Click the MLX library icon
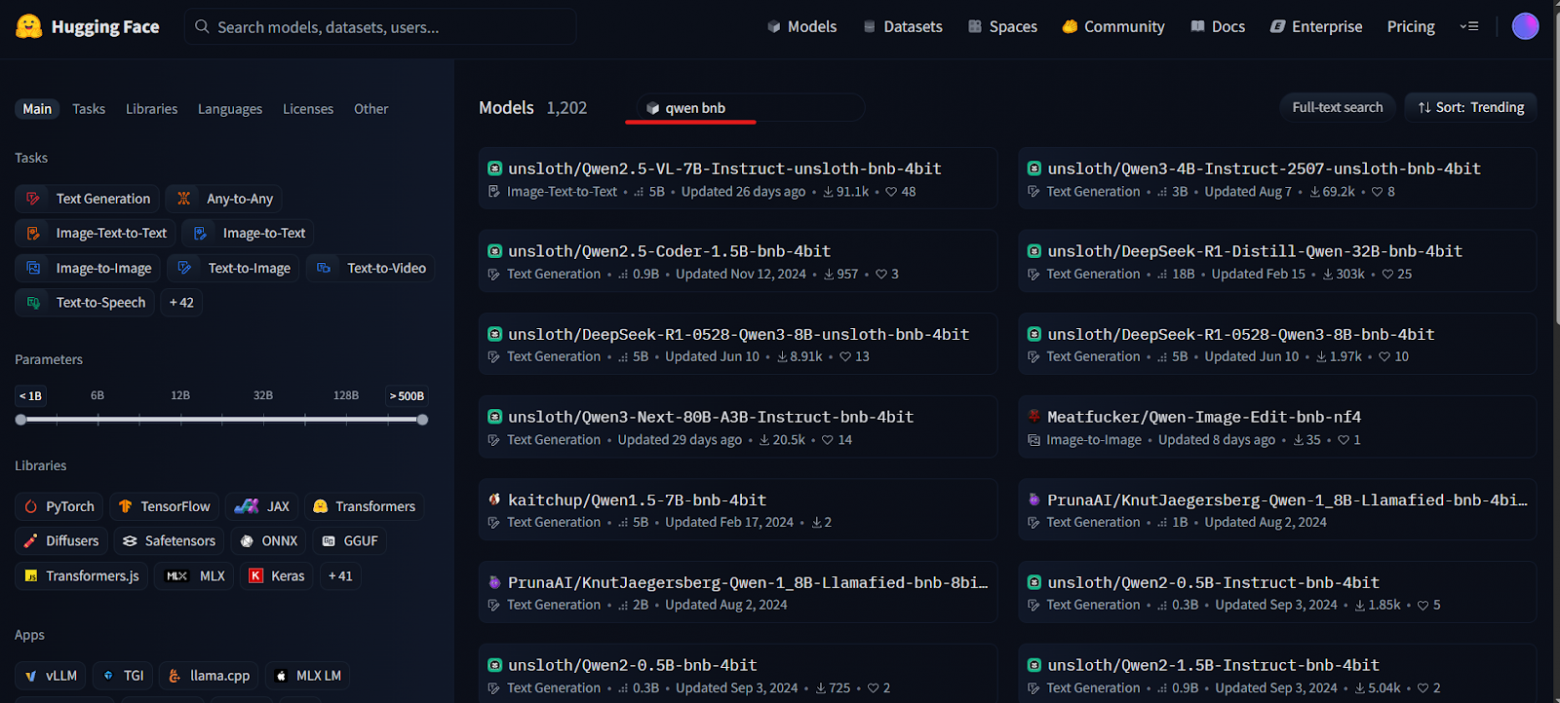The width and height of the screenshot is (1560, 703). (178, 575)
